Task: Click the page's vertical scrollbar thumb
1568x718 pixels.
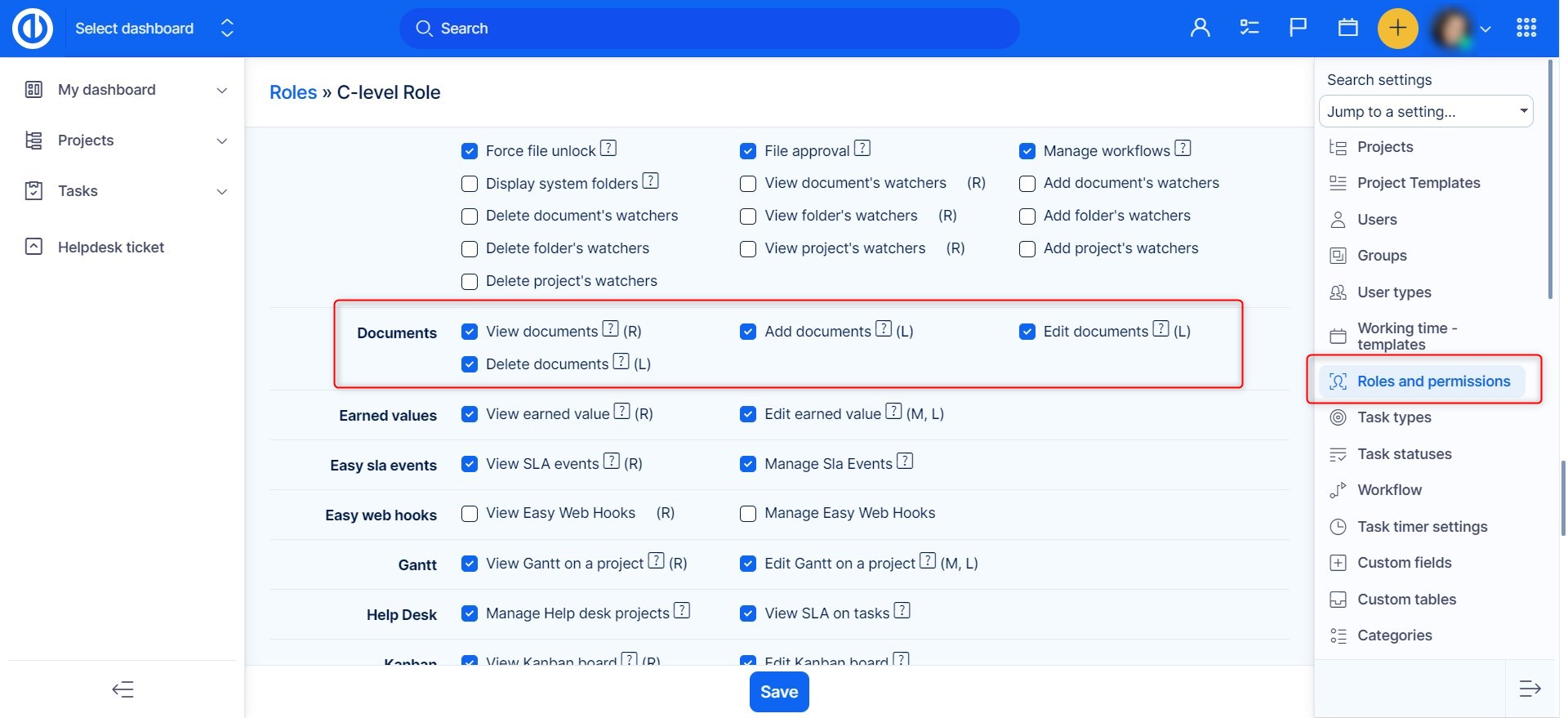Action: [x=1562, y=498]
